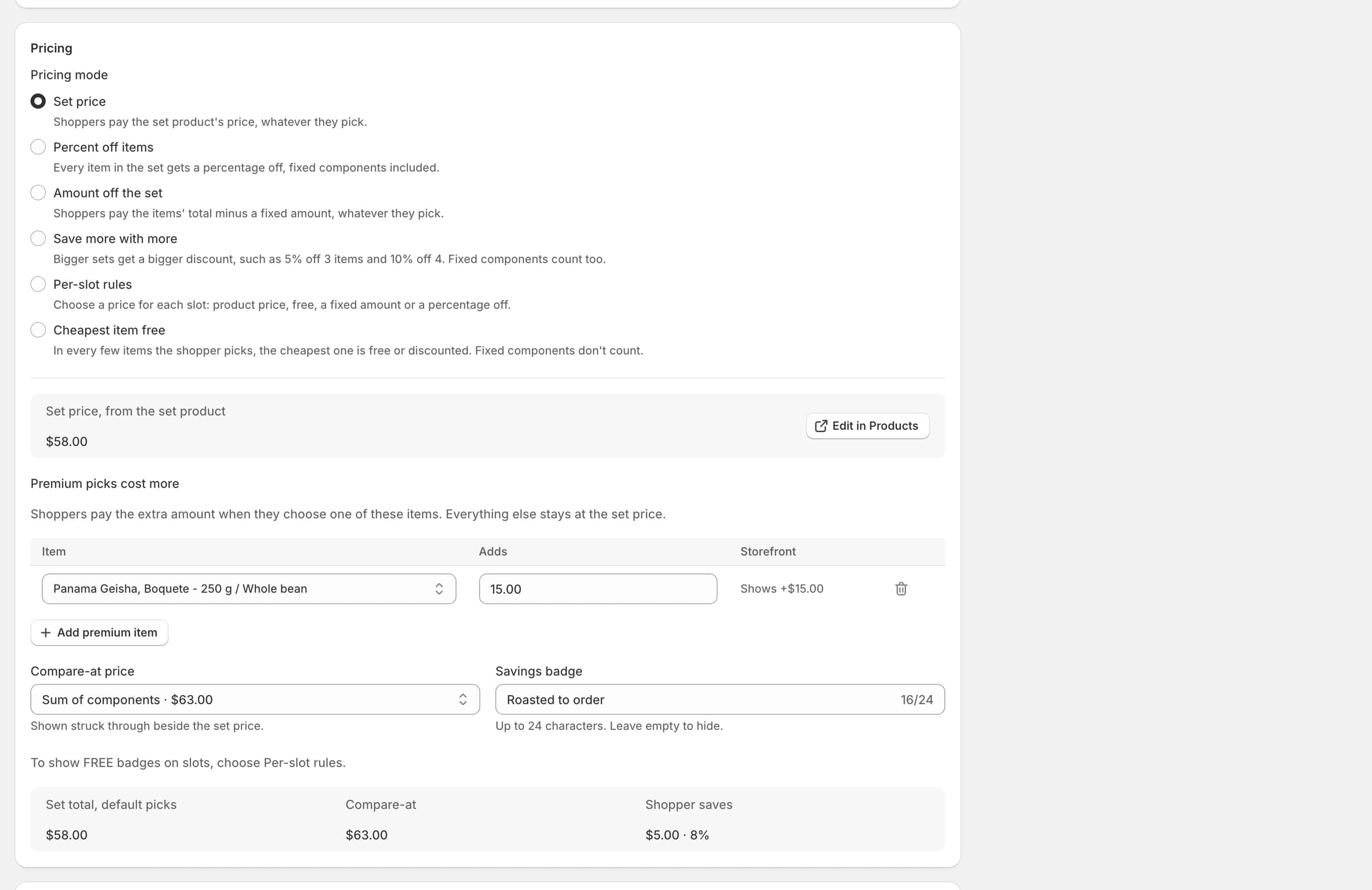Select the Set price pricing mode
The height and width of the screenshot is (890, 1372).
coord(38,101)
